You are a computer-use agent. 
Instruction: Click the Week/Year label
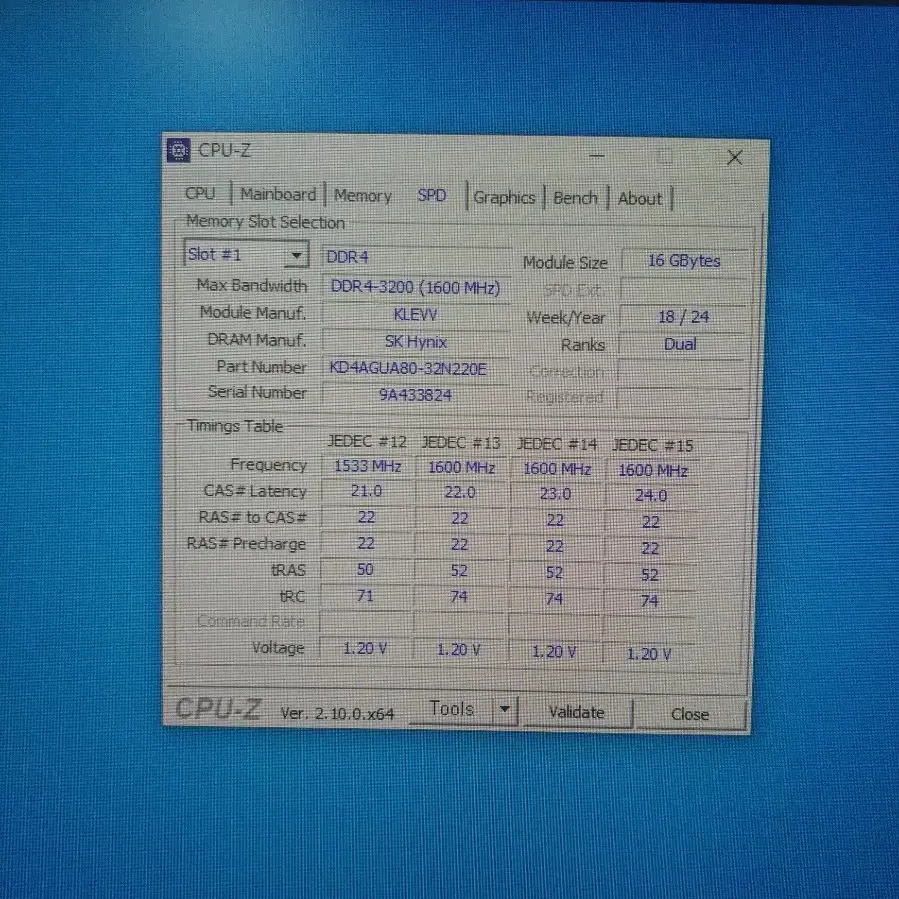[x=566, y=318]
